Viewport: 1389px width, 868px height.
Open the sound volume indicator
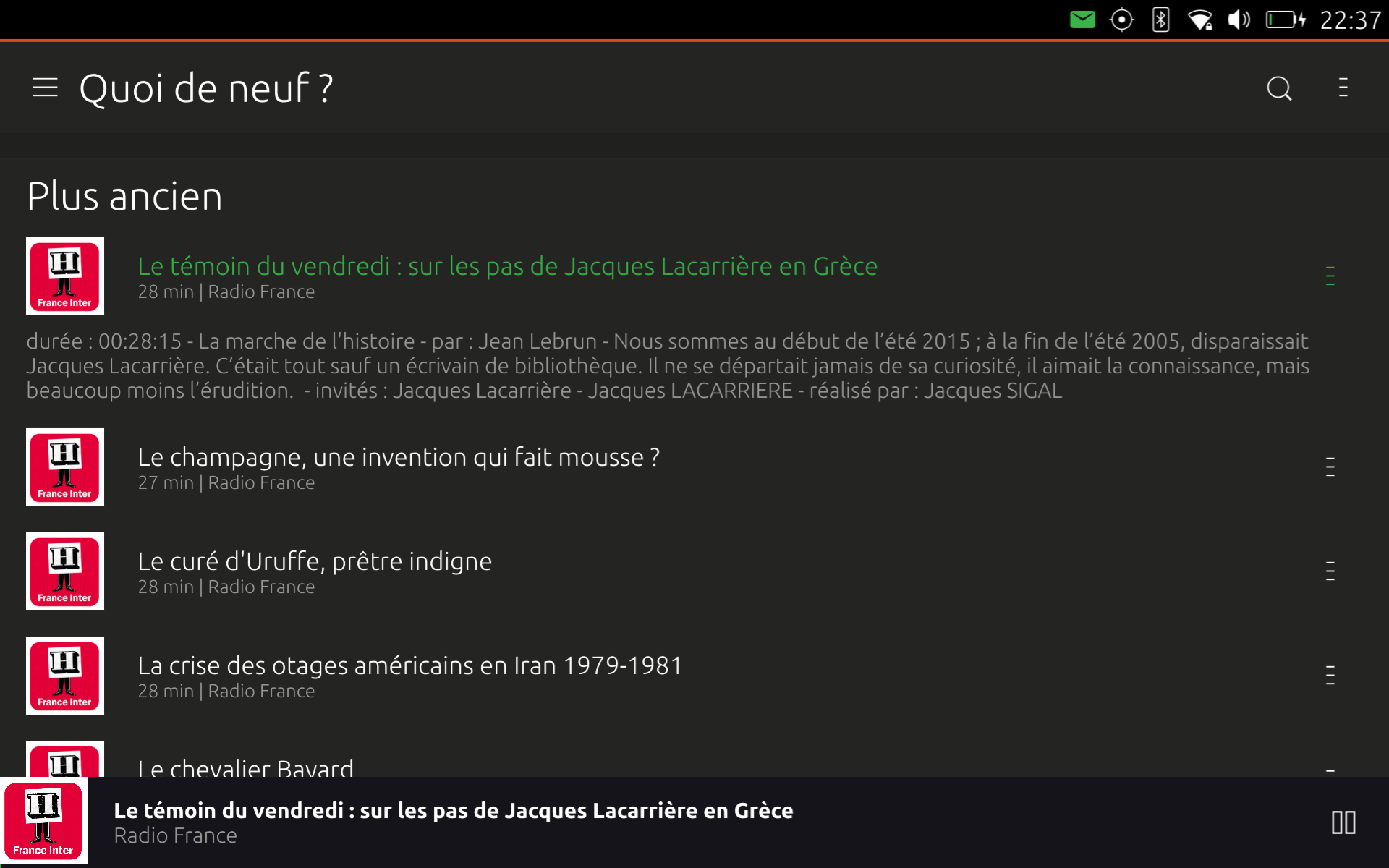1239,20
